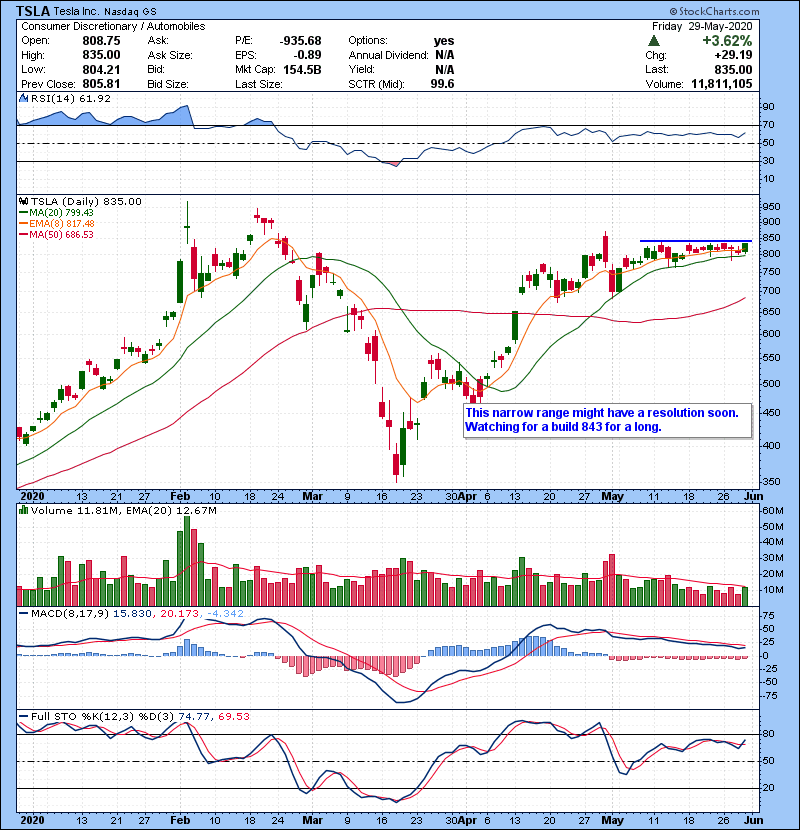
Task: Click the TSLA (Daily) 835.00 chart title
Action: click(x=86, y=201)
